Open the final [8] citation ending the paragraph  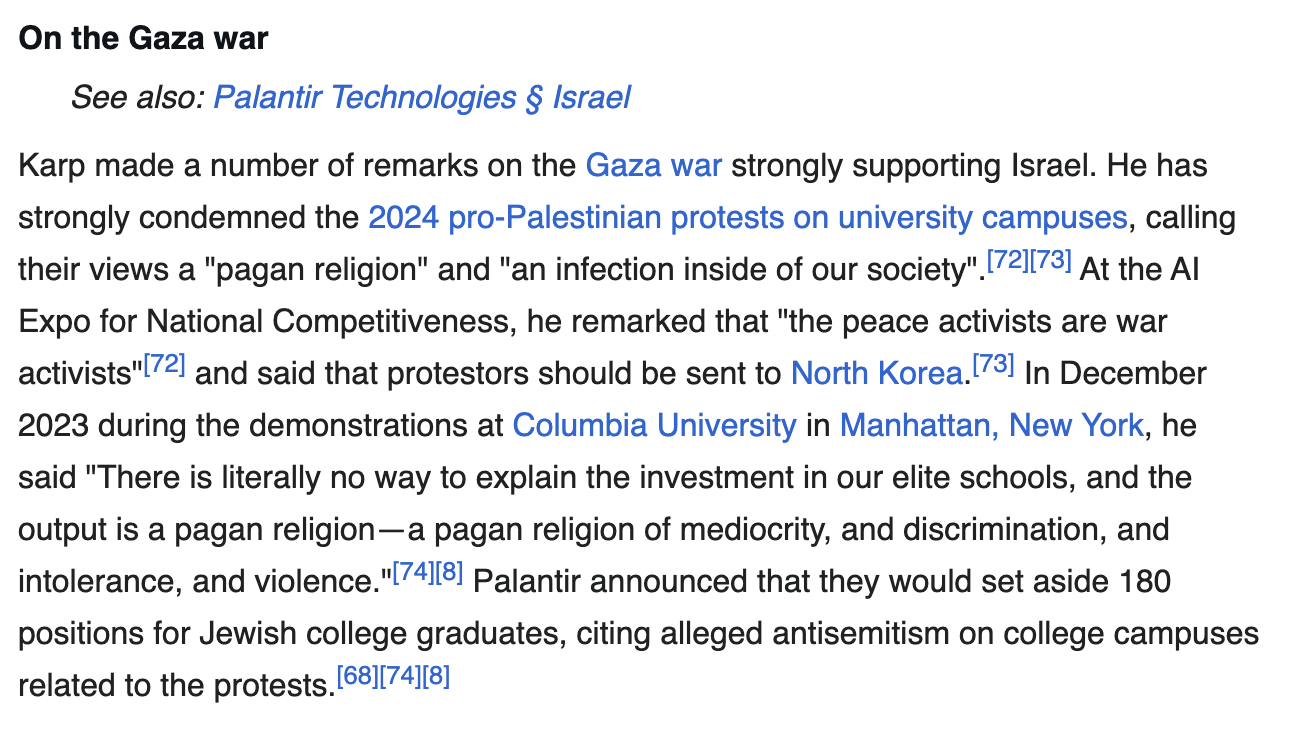pos(436,678)
